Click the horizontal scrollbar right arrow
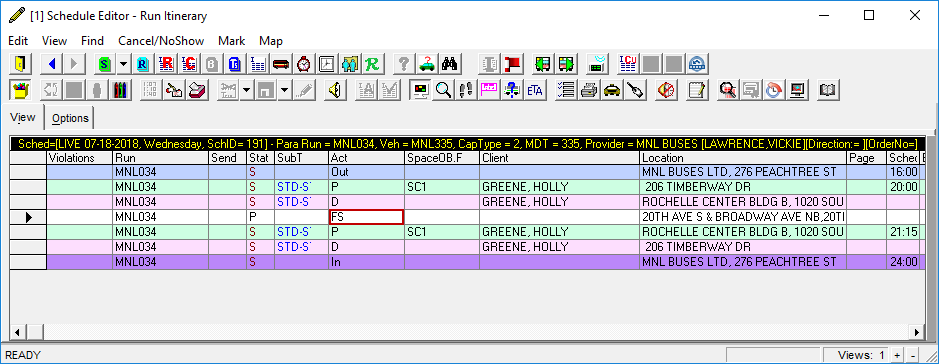The height and width of the screenshot is (364, 939). pyautogui.click(x=916, y=332)
